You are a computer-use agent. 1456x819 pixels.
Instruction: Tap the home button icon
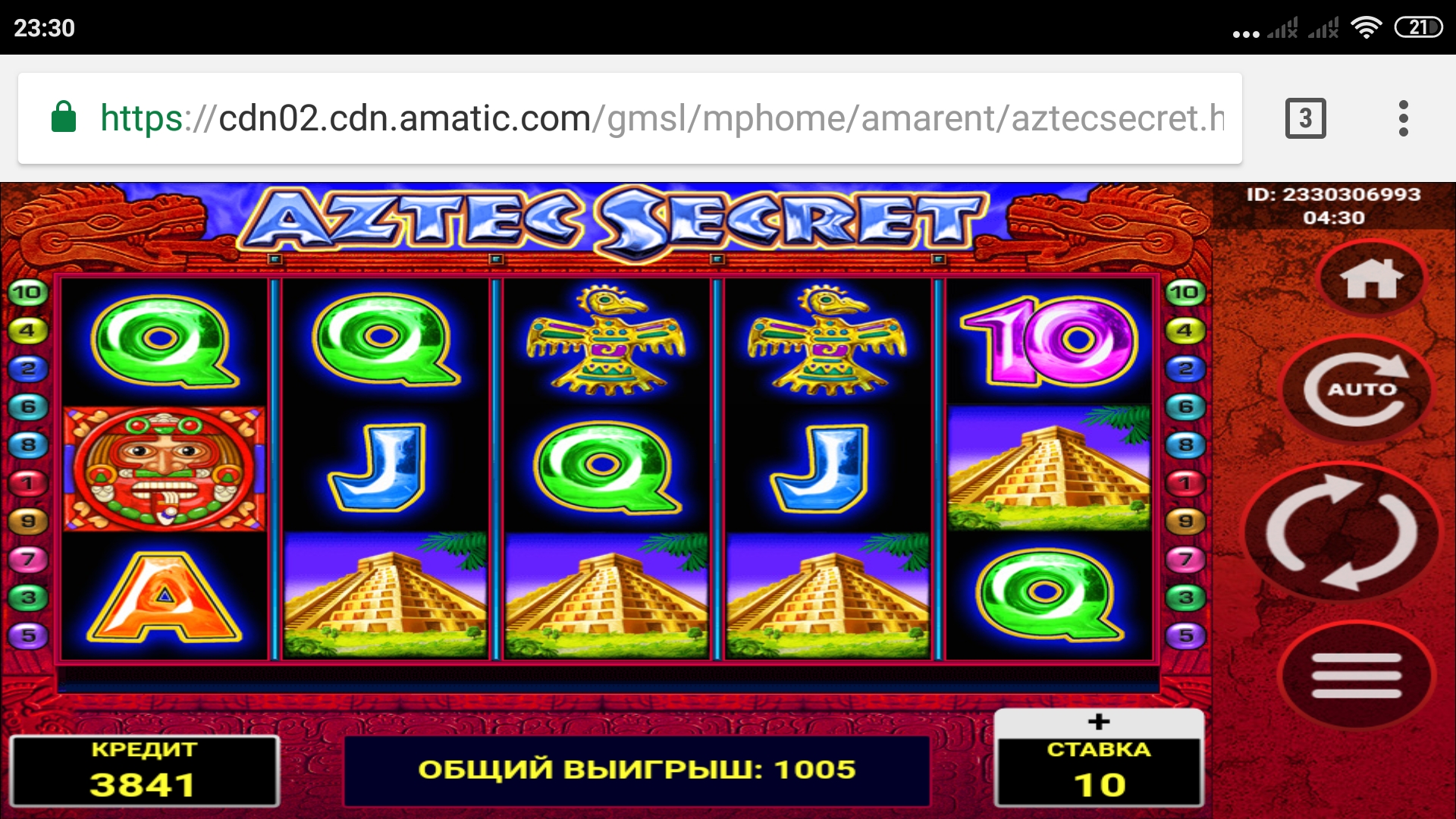(1371, 279)
